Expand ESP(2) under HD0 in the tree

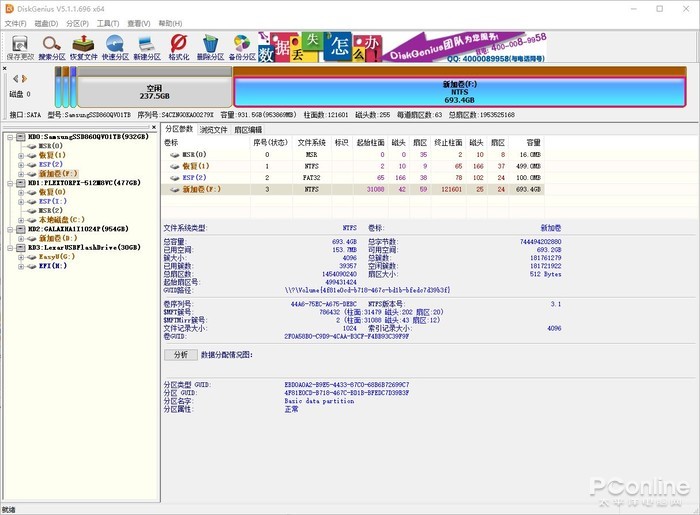pos(21,165)
